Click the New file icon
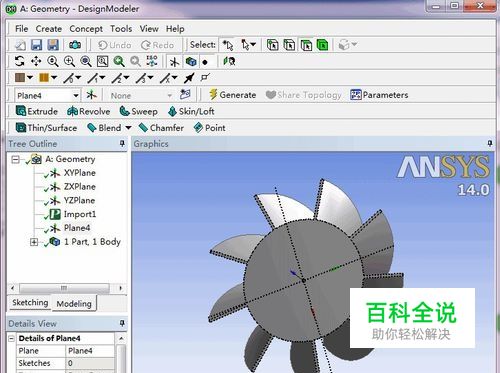 point(20,45)
